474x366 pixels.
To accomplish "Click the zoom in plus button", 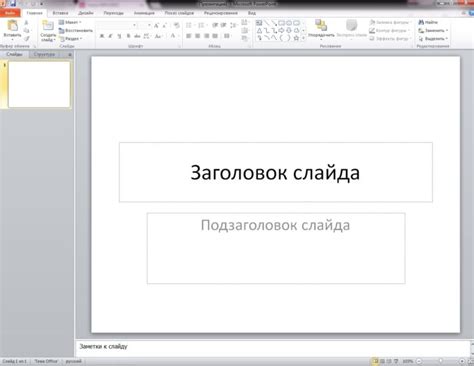I will point(462,361).
